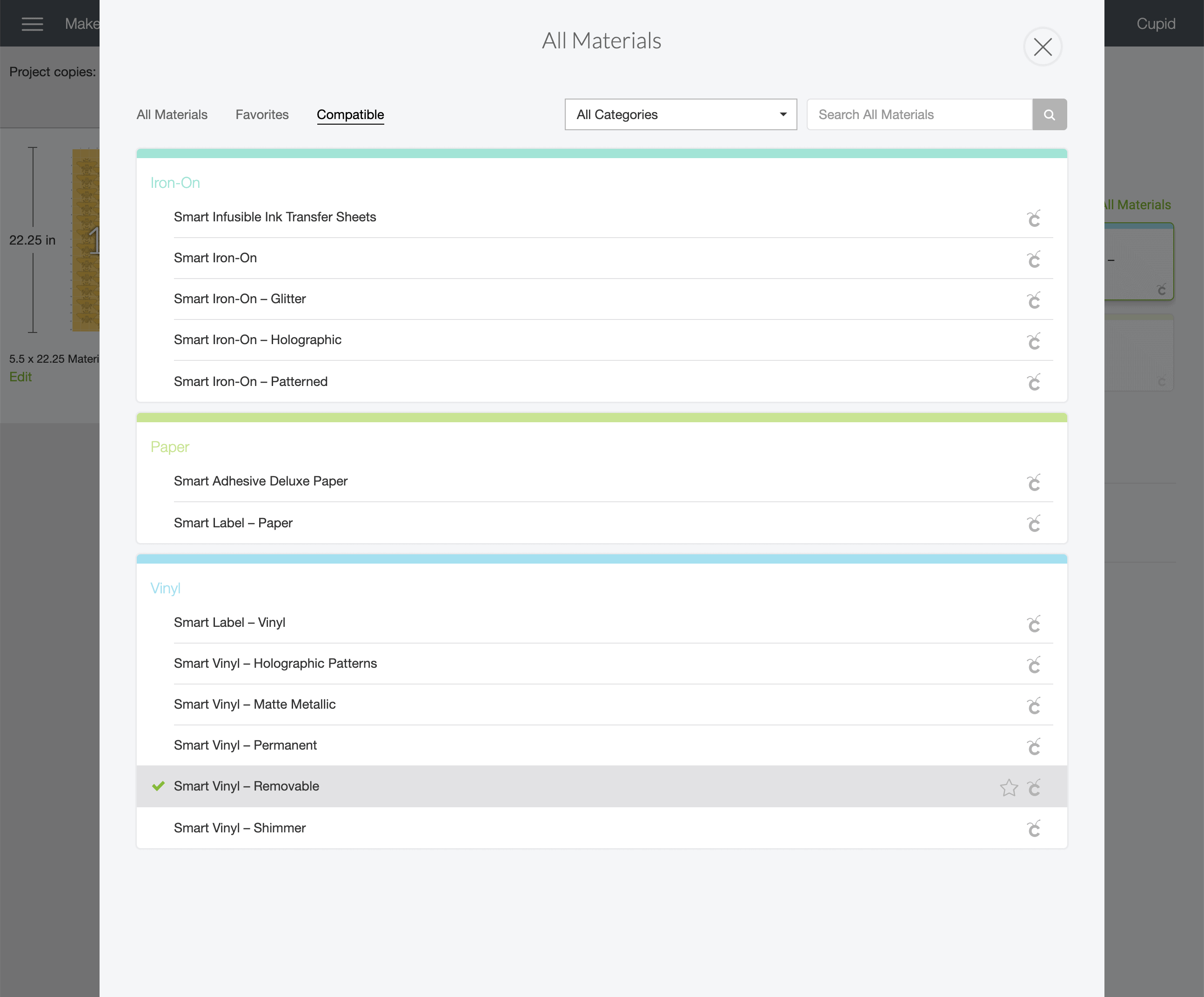Switch to the All Materials tab
The height and width of the screenshot is (997, 1204).
pos(172,114)
